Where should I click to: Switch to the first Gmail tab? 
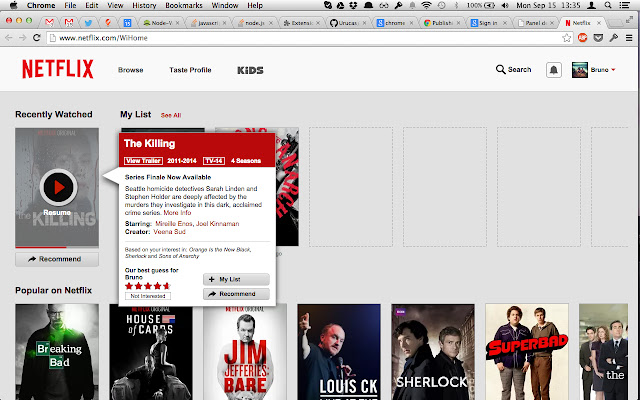tap(49, 23)
